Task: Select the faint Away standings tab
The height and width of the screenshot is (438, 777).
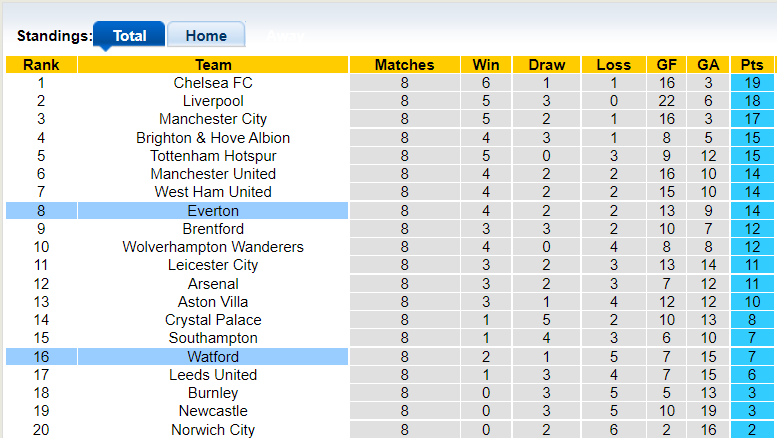Action: tap(285, 35)
